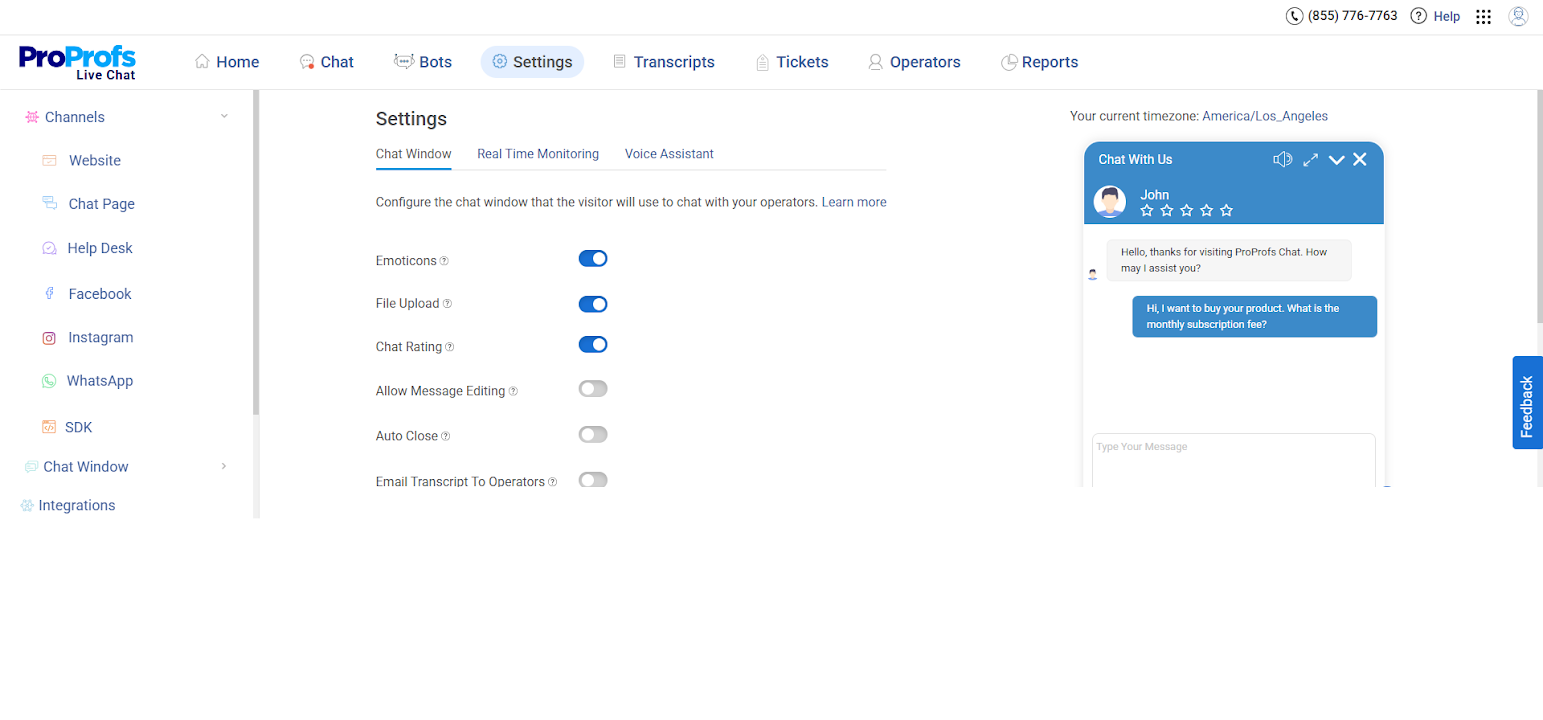
Task: Disable the Emoticons toggle
Action: coord(593,258)
